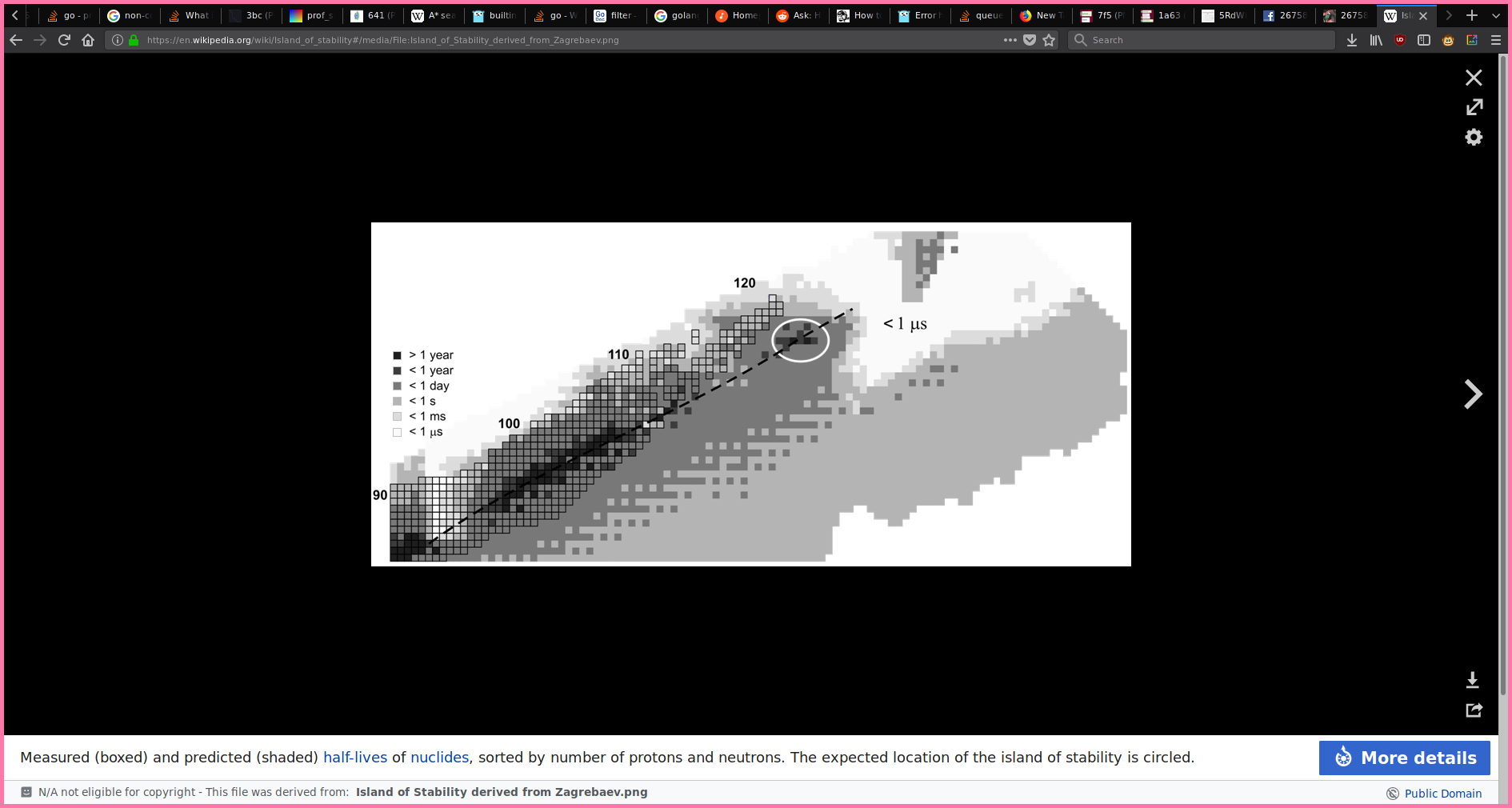Viewport: 1512px width, 808px height.
Task: Toggle Firefox sidebar view
Action: (x=1424, y=40)
